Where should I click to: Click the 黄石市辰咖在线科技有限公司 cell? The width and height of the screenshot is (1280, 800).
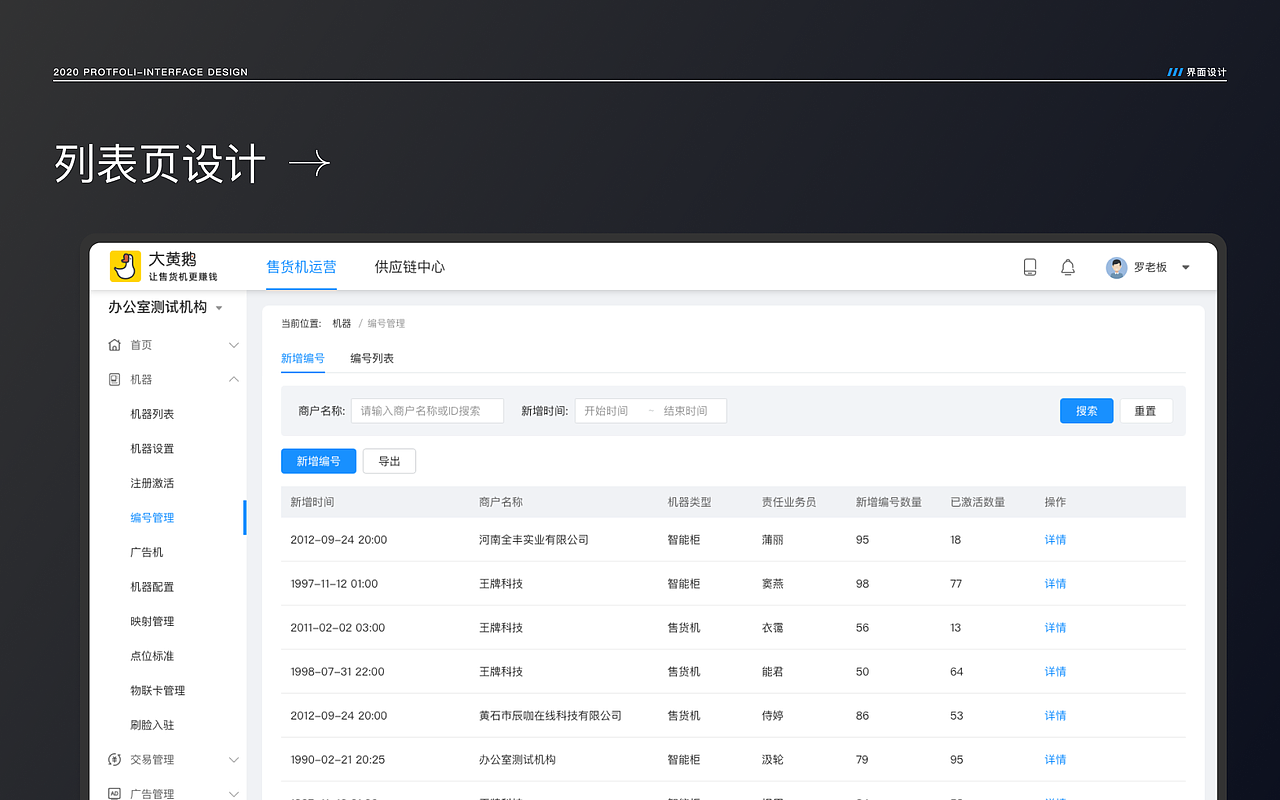click(x=550, y=716)
